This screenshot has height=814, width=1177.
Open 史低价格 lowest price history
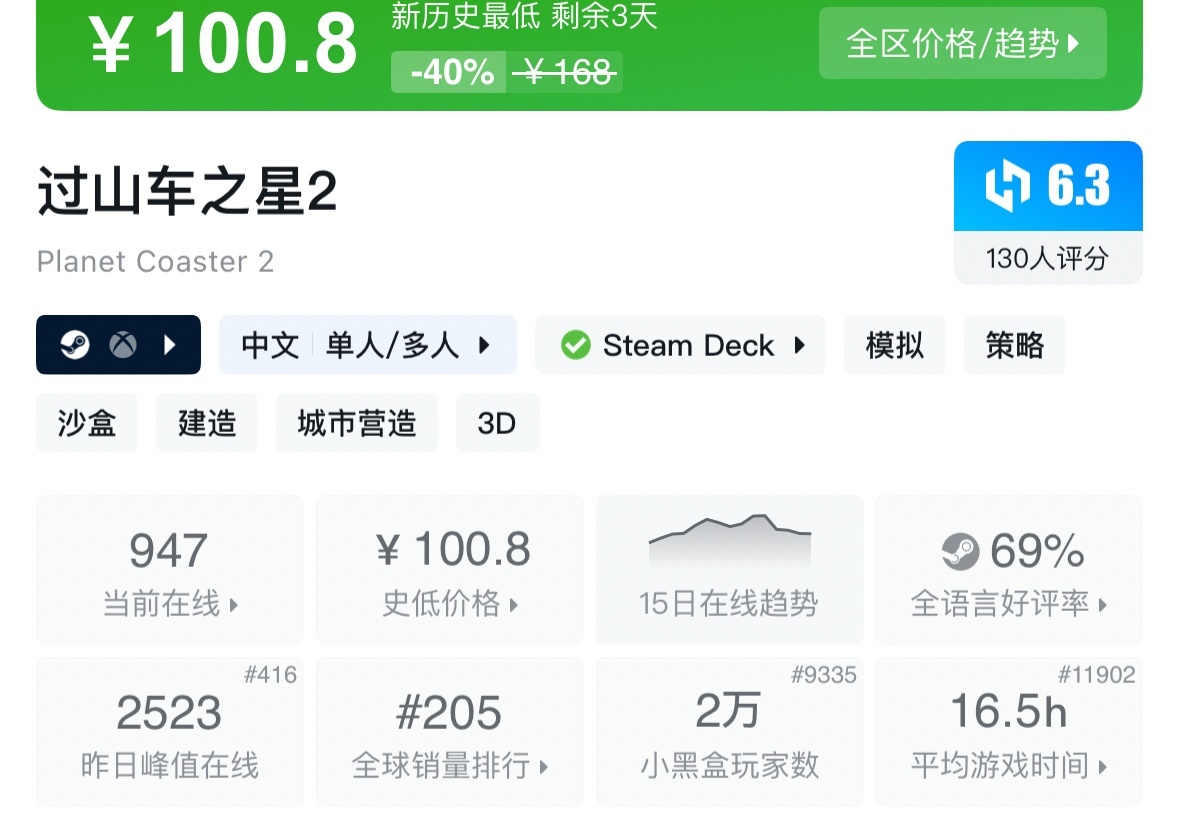449,570
